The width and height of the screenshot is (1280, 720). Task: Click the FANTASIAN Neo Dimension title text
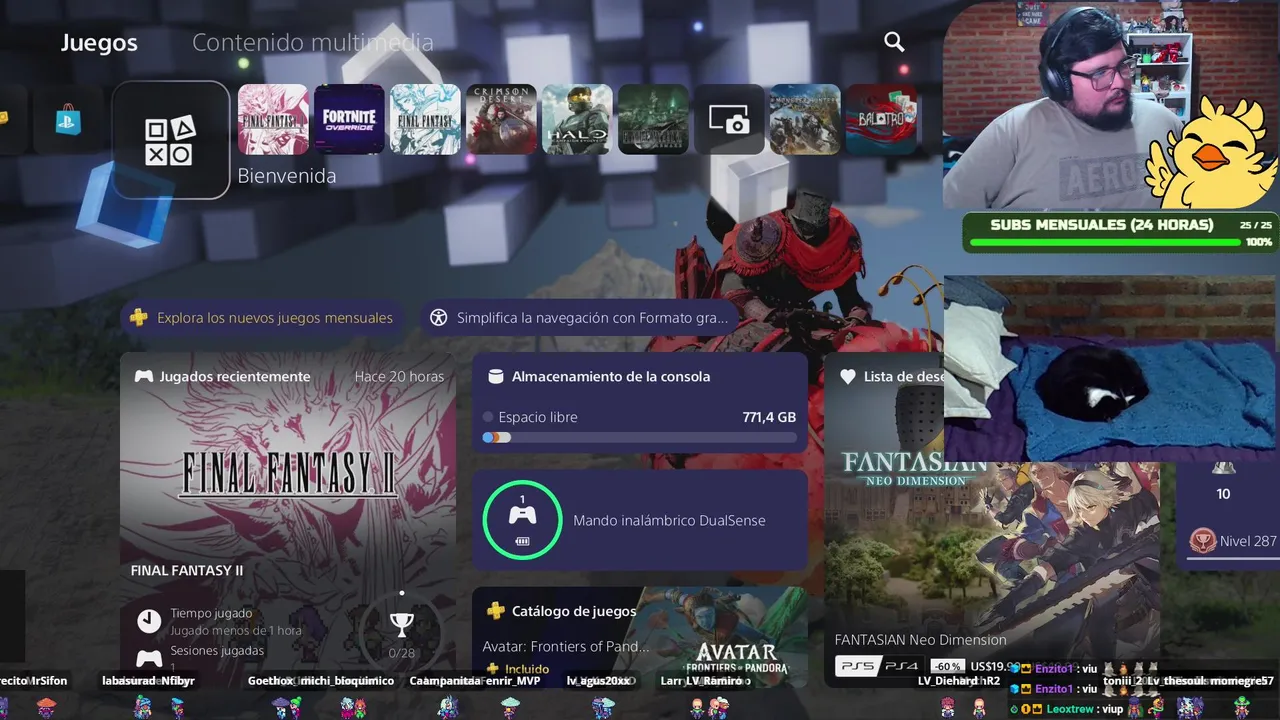(x=921, y=640)
